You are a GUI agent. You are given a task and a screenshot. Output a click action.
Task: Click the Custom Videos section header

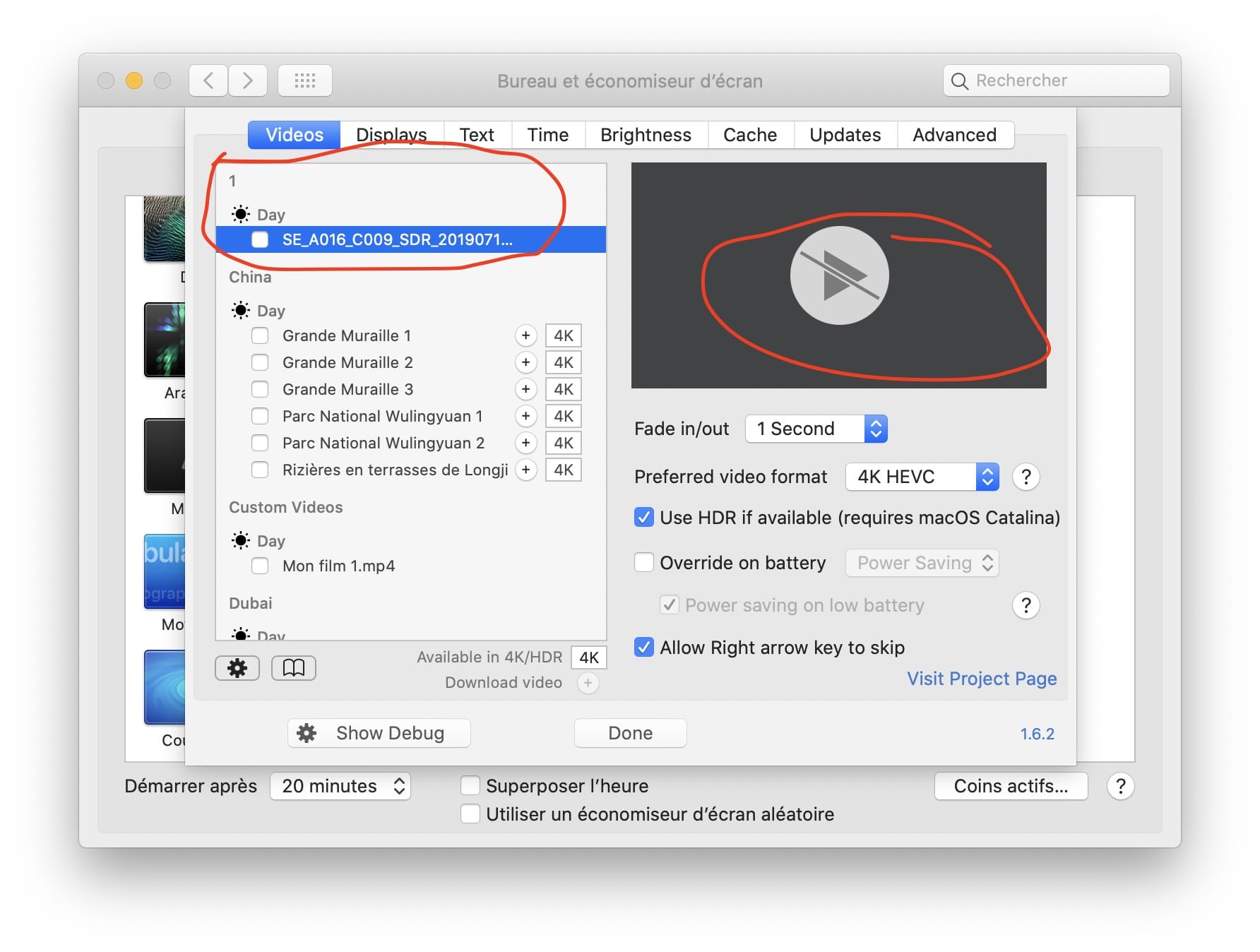pos(286,507)
